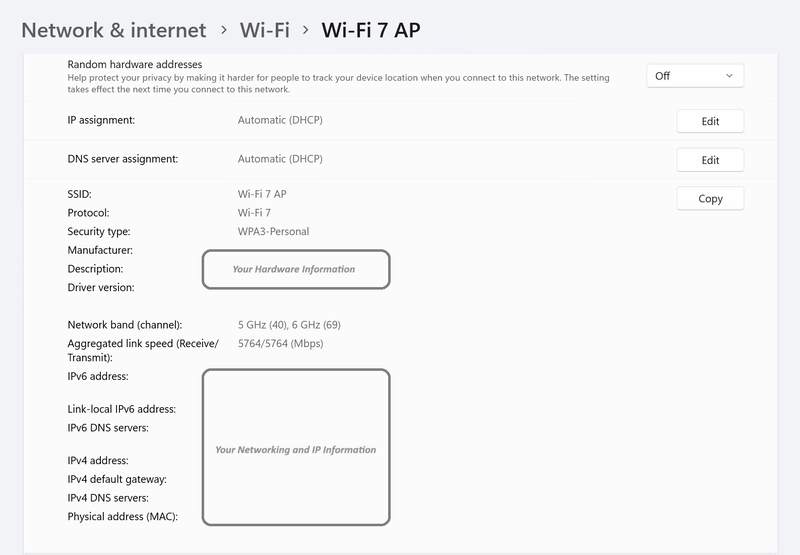This screenshot has width=800, height=555.
Task: Click Edit button for IP assignment
Action: pyautogui.click(x=710, y=121)
